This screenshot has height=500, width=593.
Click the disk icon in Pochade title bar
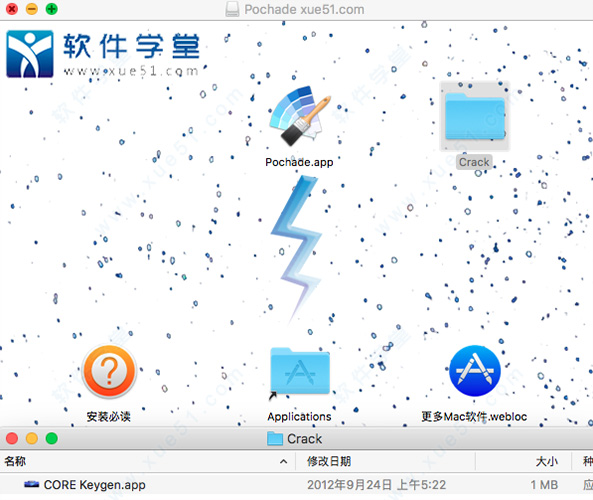pyautogui.click(x=232, y=9)
